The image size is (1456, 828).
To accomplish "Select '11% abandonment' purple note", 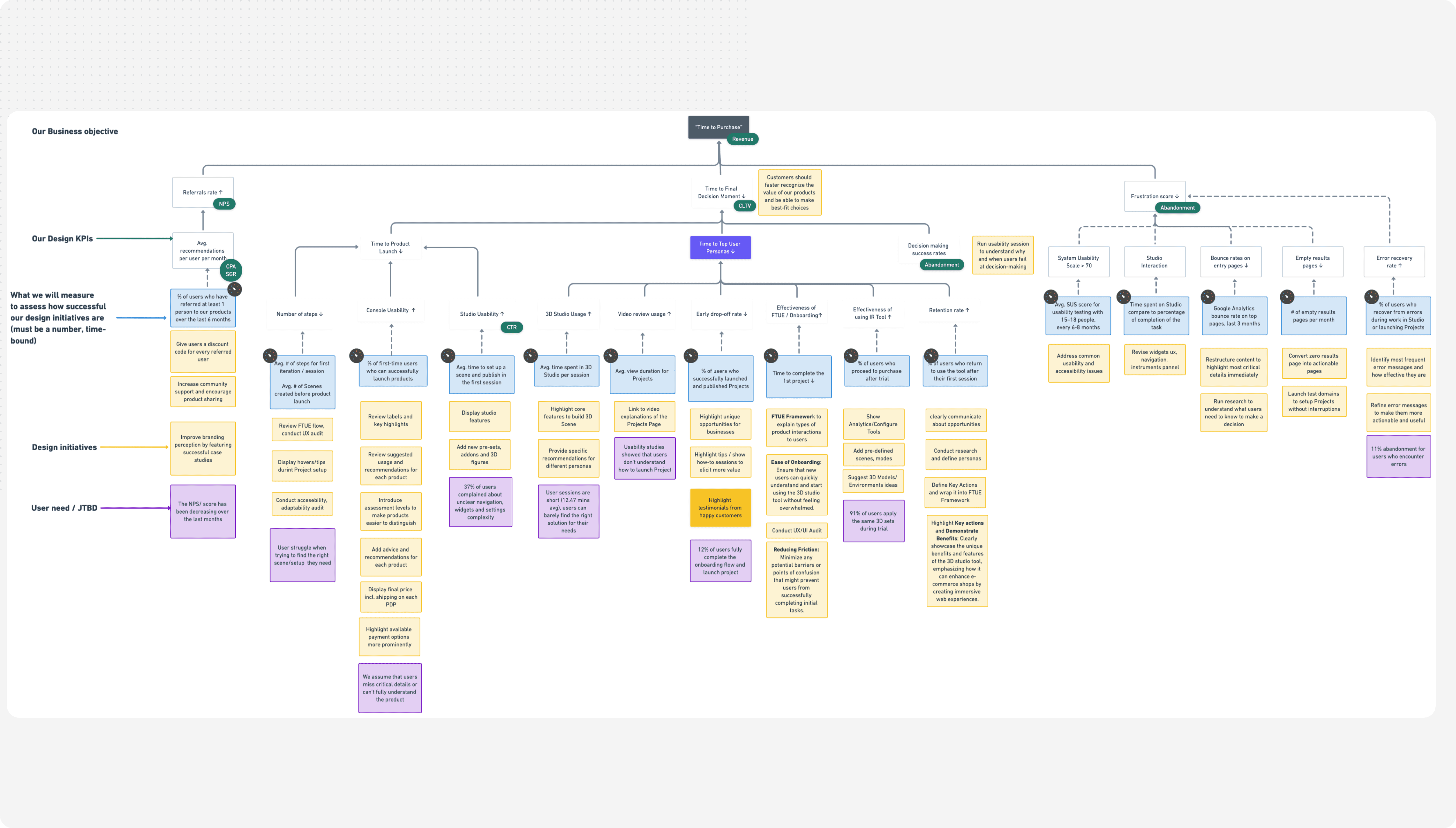I will pyautogui.click(x=1399, y=457).
